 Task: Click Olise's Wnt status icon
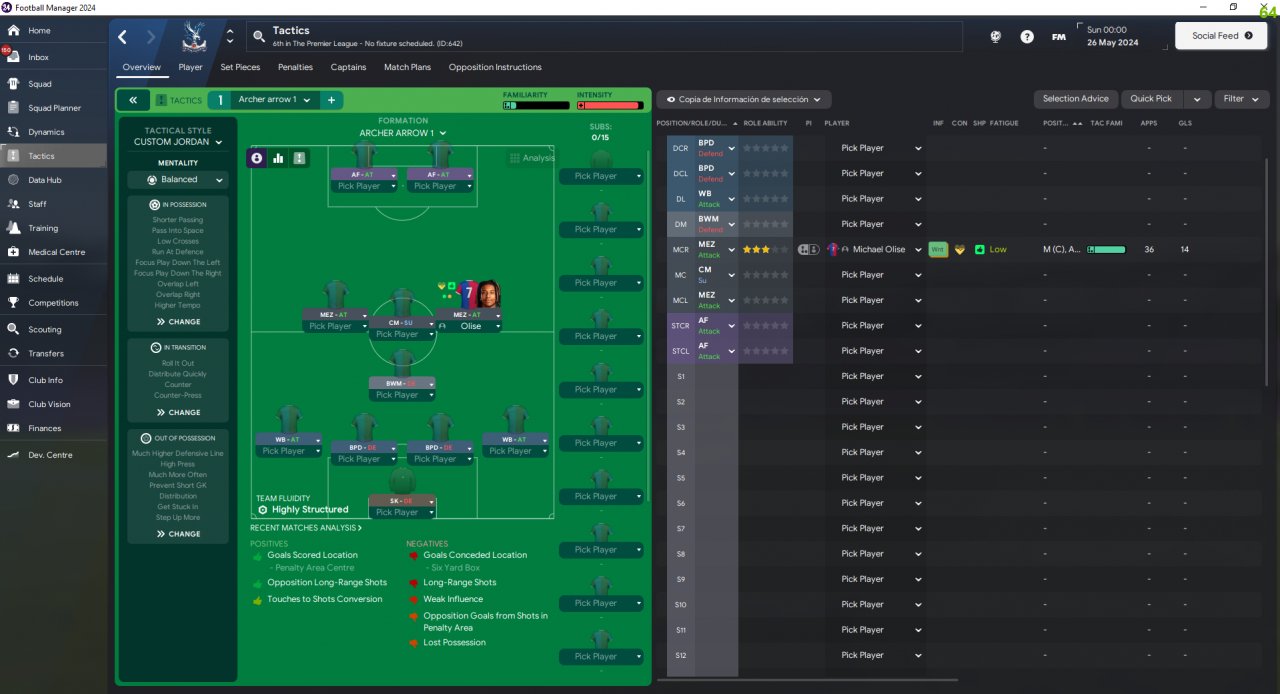pyautogui.click(x=938, y=249)
